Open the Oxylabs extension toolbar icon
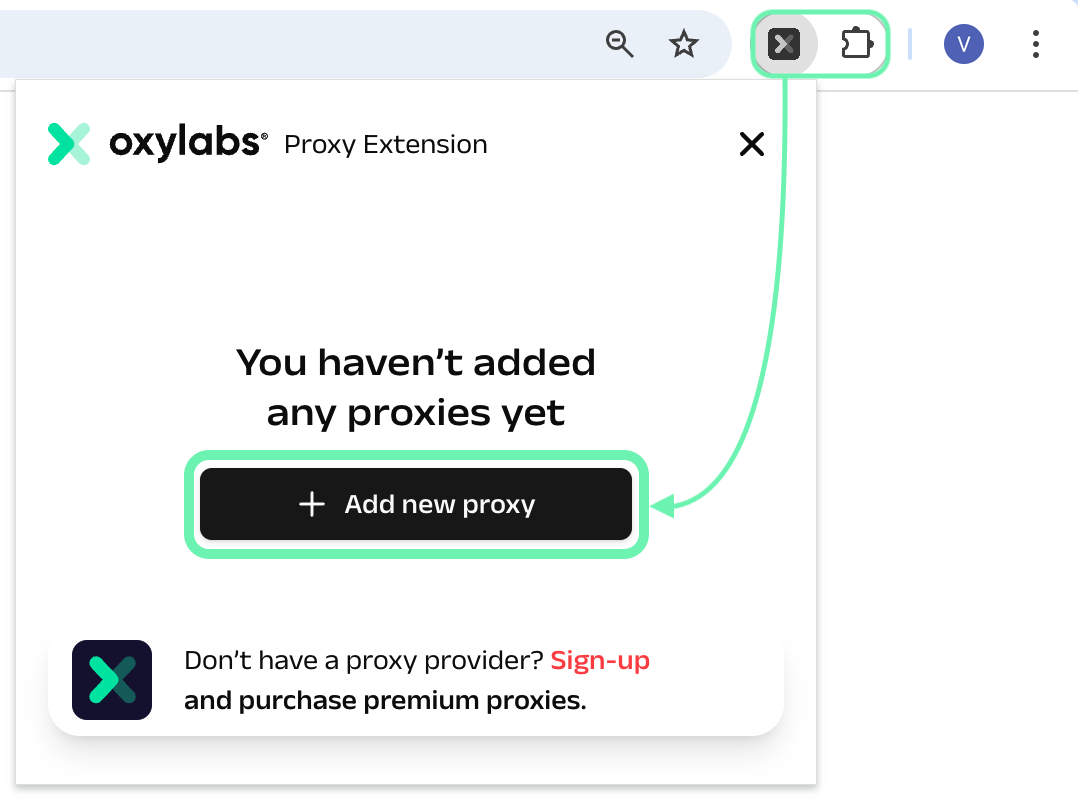 pos(785,44)
